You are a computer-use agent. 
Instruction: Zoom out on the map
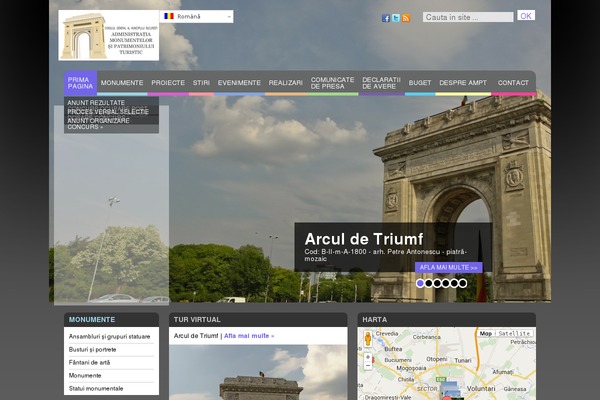point(368,366)
